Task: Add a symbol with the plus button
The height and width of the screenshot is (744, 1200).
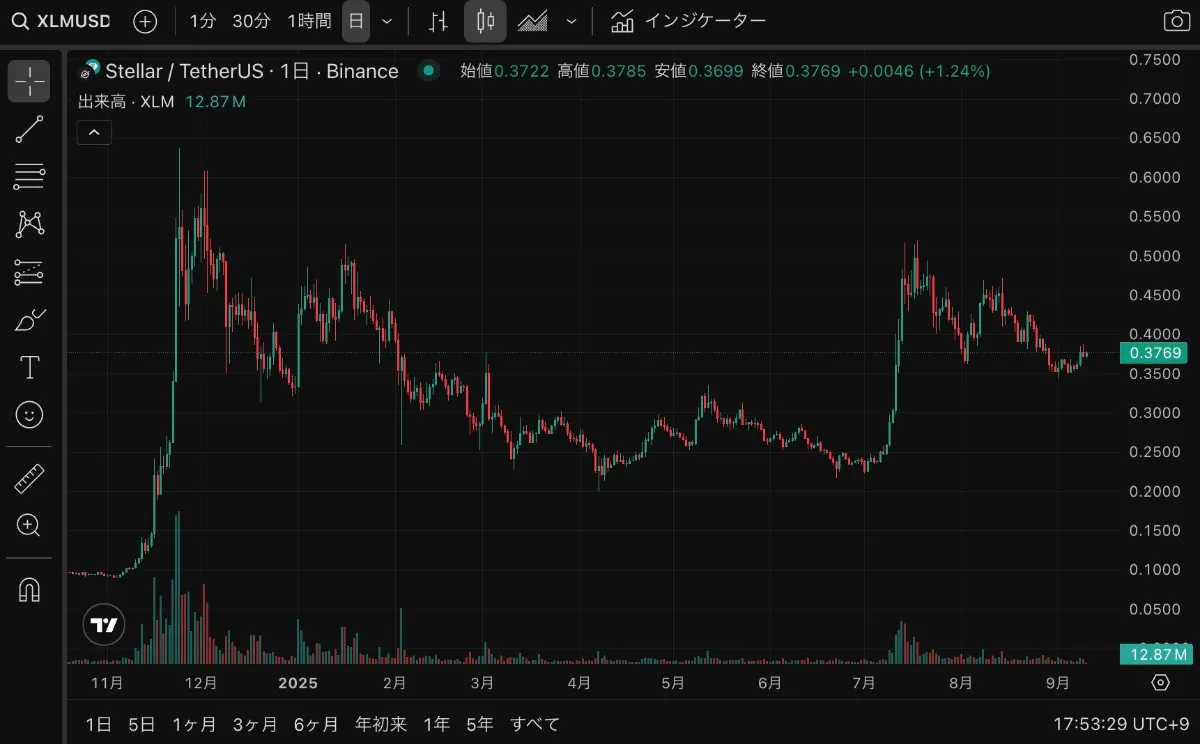Action: click(x=146, y=20)
